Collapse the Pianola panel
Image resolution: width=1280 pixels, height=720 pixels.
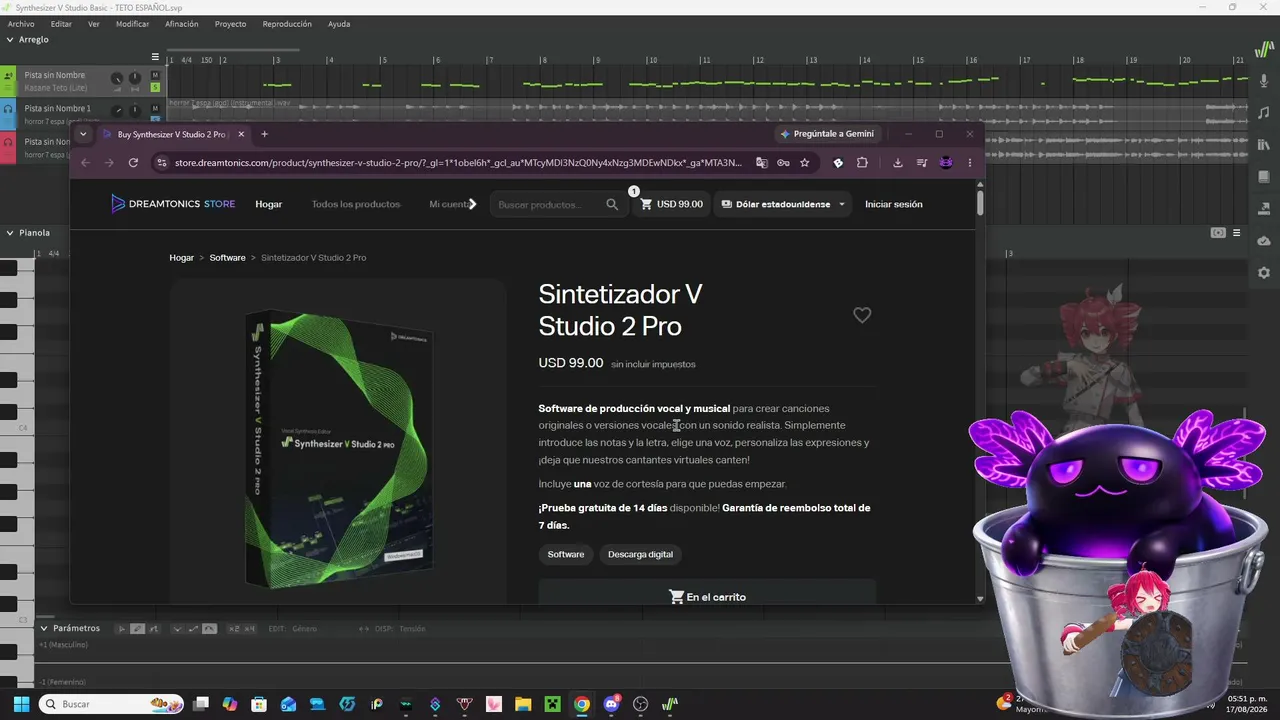[x=10, y=233]
